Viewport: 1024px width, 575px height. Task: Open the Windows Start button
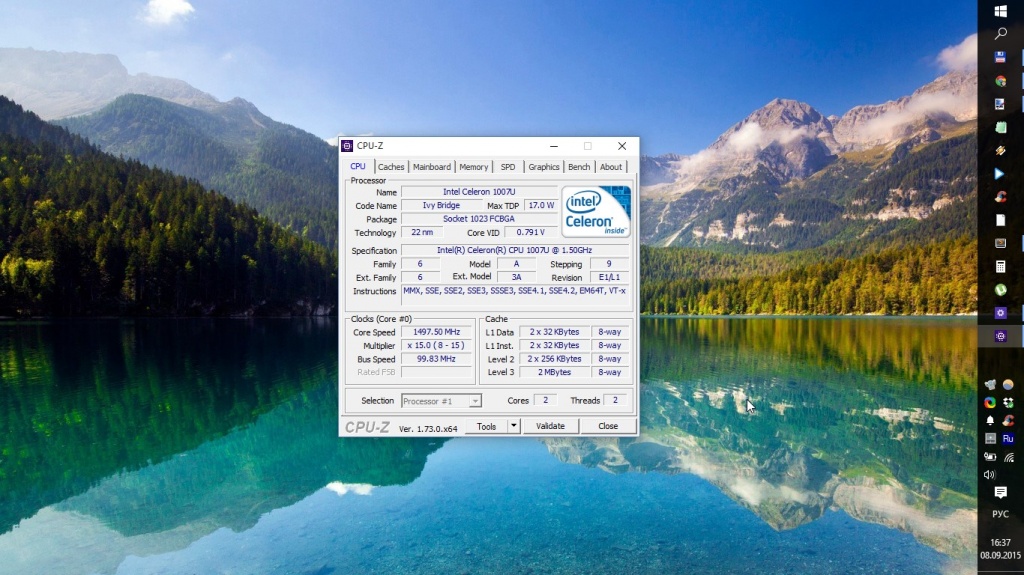[x=1000, y=11]
